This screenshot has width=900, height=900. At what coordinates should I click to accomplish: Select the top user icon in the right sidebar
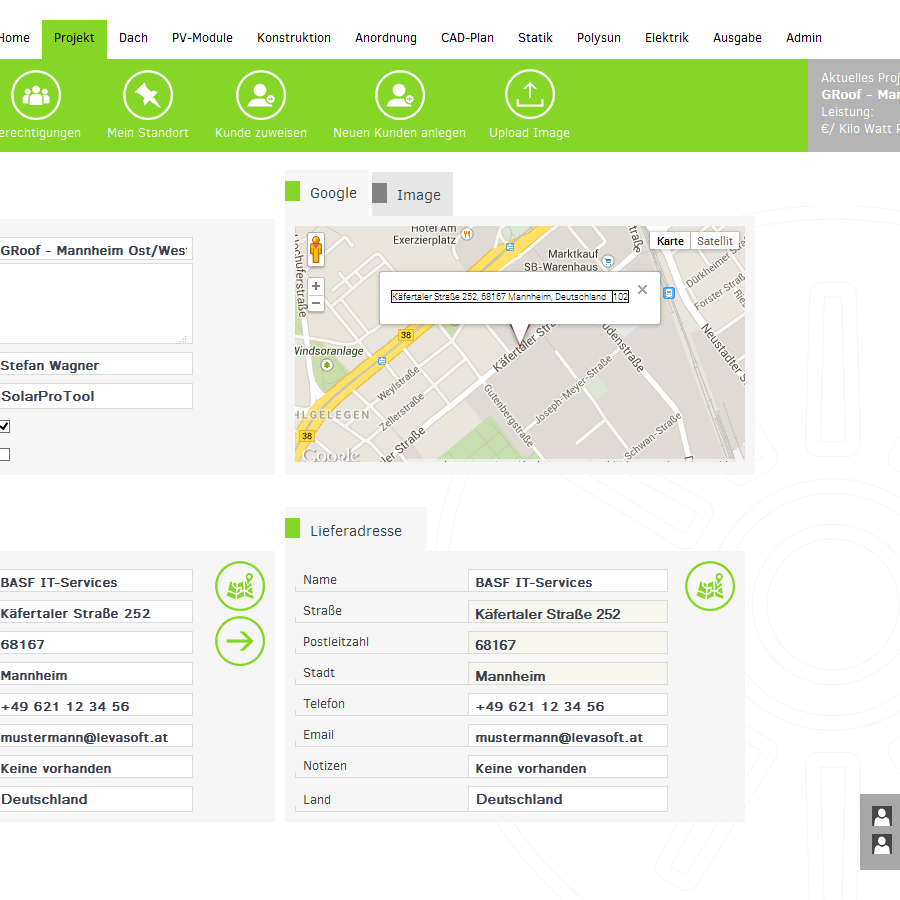[x=880, y=816]
